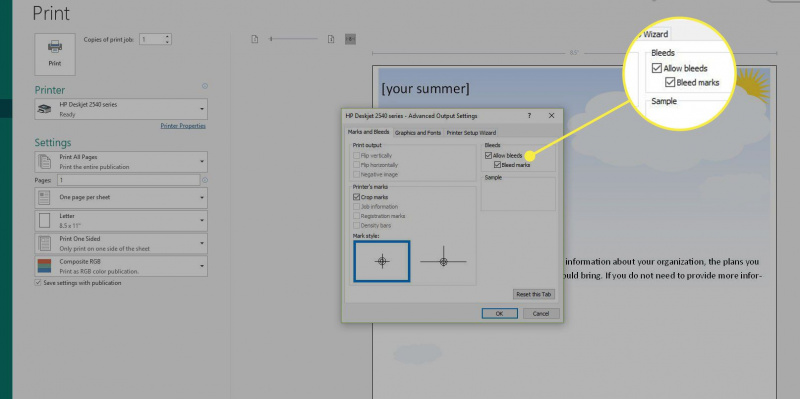Screen dimensions: 800x399
Task: Click the large Print printer icon button
Action: click(55, 54)
